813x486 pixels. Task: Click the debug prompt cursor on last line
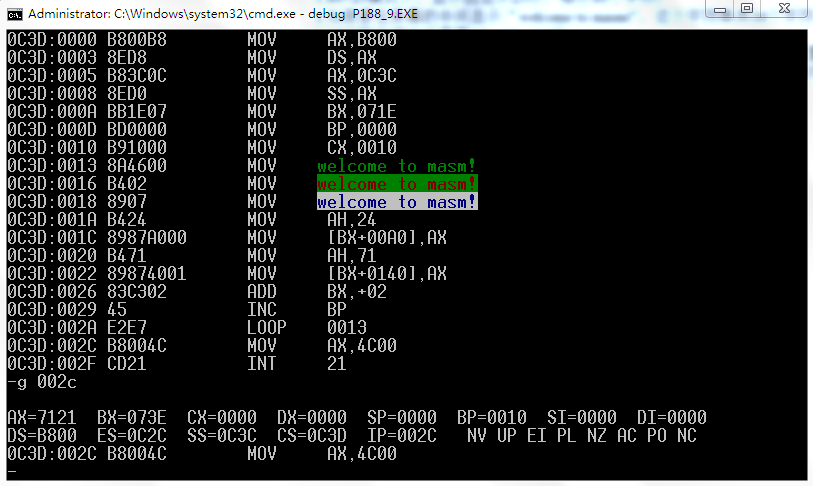pyautogui.click(x=12, y=472)
